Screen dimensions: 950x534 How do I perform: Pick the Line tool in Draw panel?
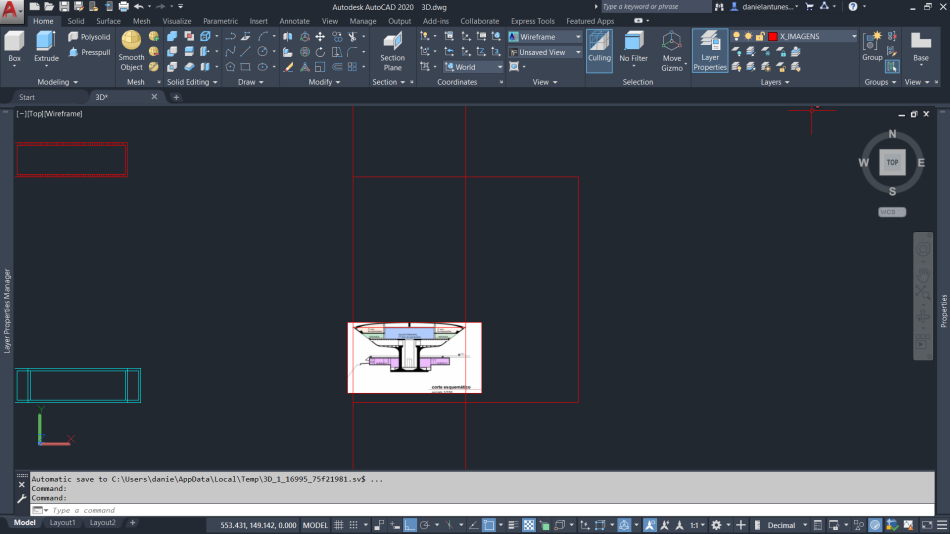click(x=245, y=52)
